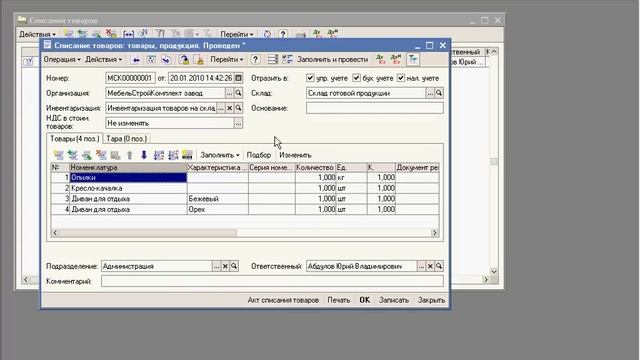
Task: Switch to the Тара (0 поз.) tab
Action: point(127,139)
